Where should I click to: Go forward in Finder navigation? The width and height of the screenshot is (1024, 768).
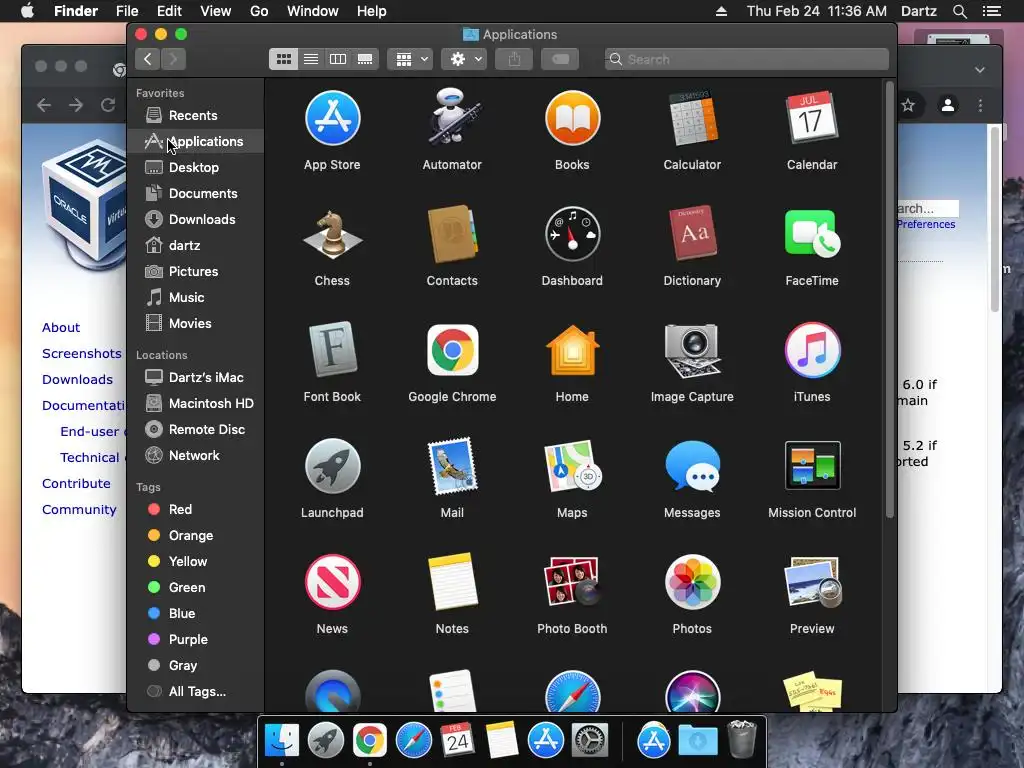coord(174,59)
